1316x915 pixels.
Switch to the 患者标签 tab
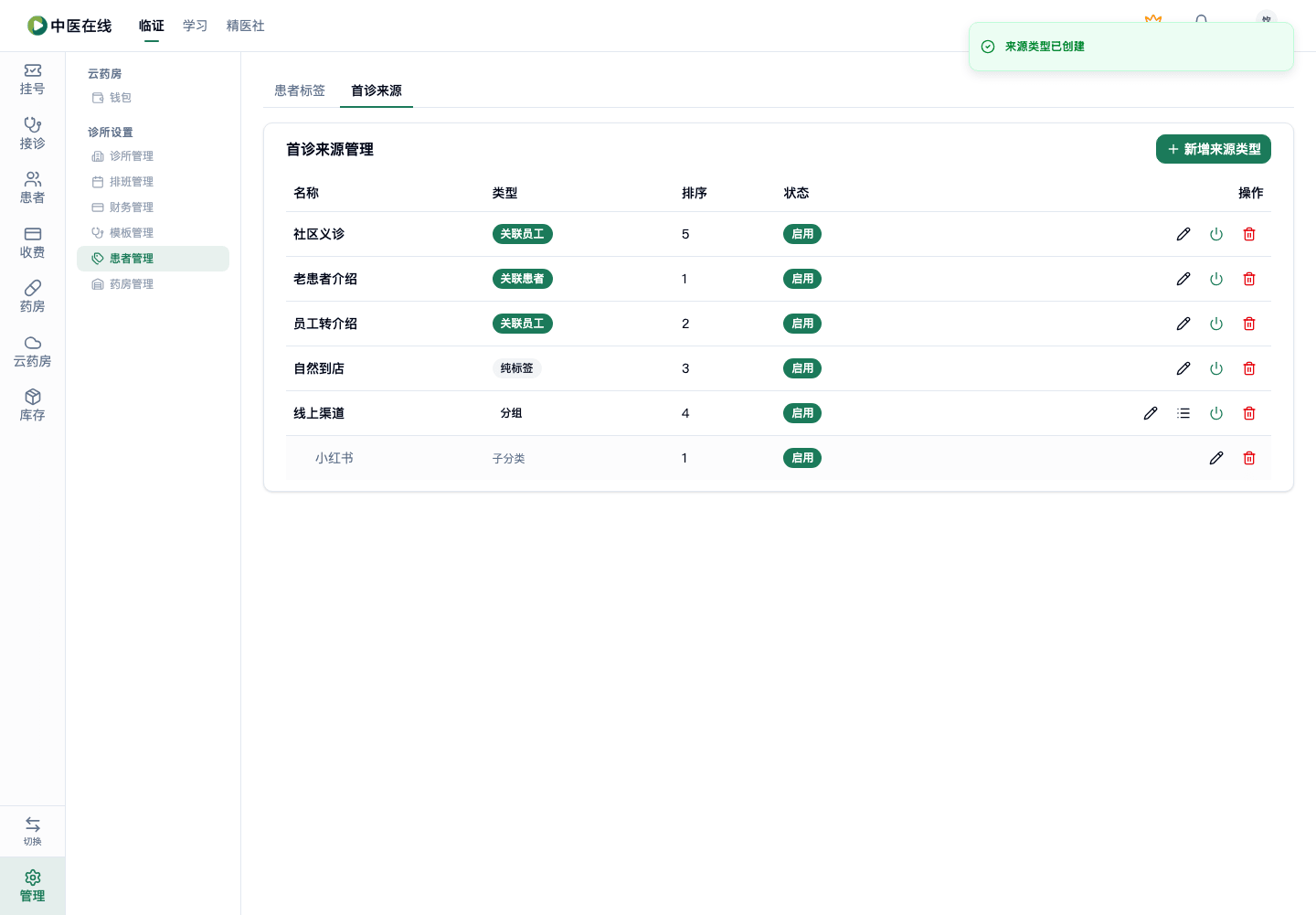[x=300, y=90]
